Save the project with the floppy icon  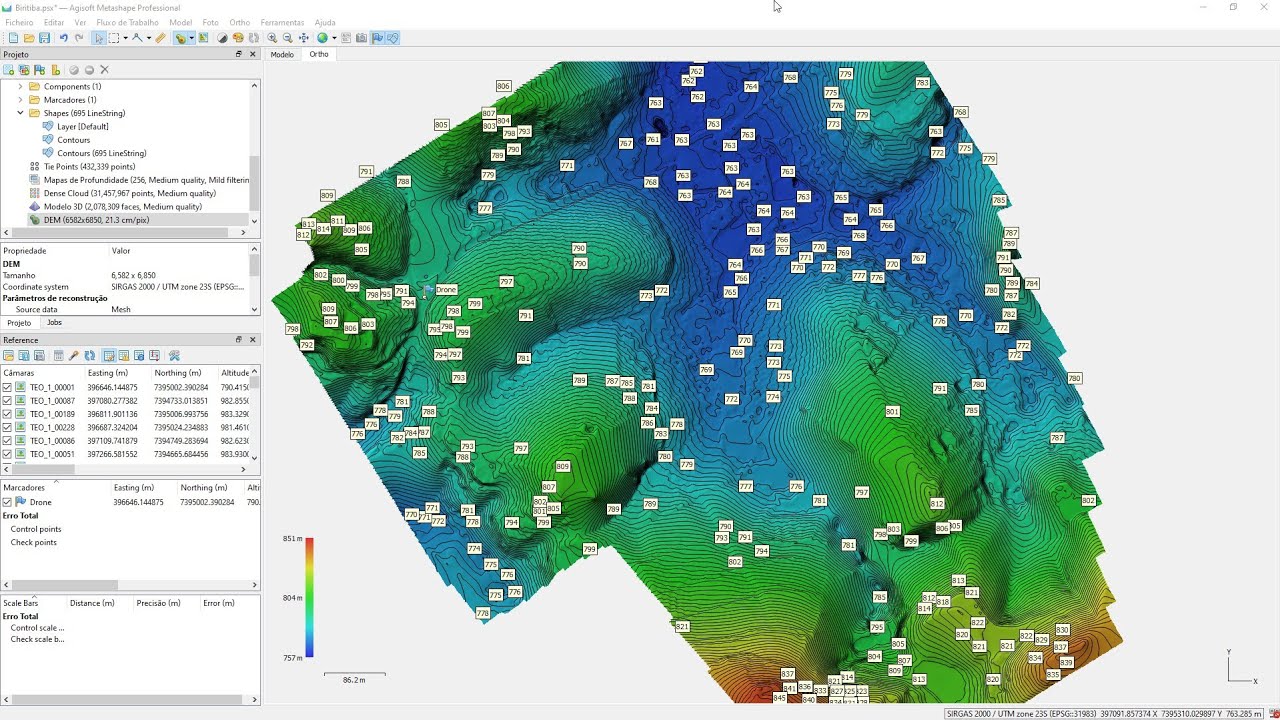click(x=45, y=38)
